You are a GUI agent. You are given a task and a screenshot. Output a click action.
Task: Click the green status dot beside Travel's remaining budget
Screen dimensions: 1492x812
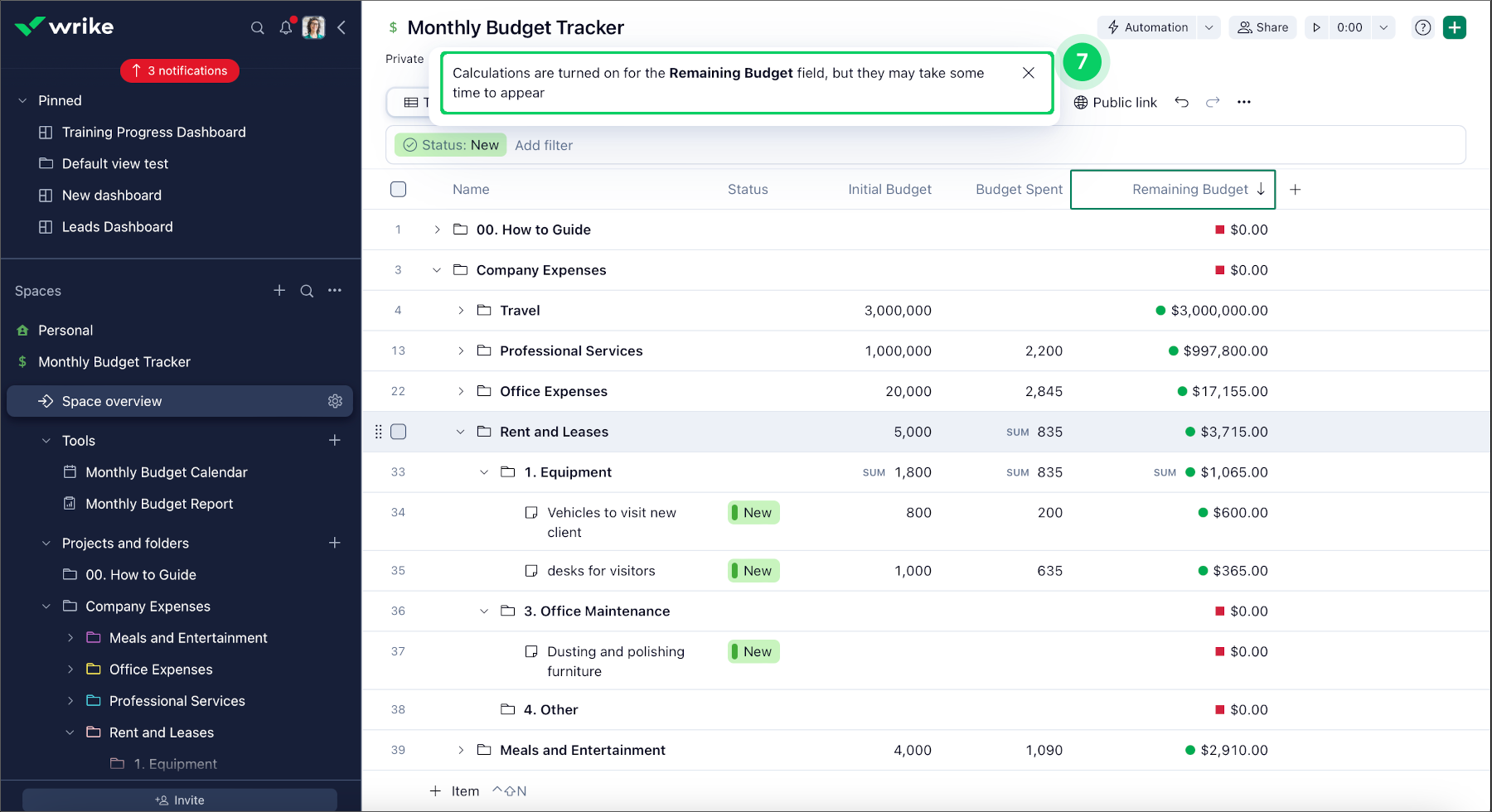click(x=1160, y=311)
